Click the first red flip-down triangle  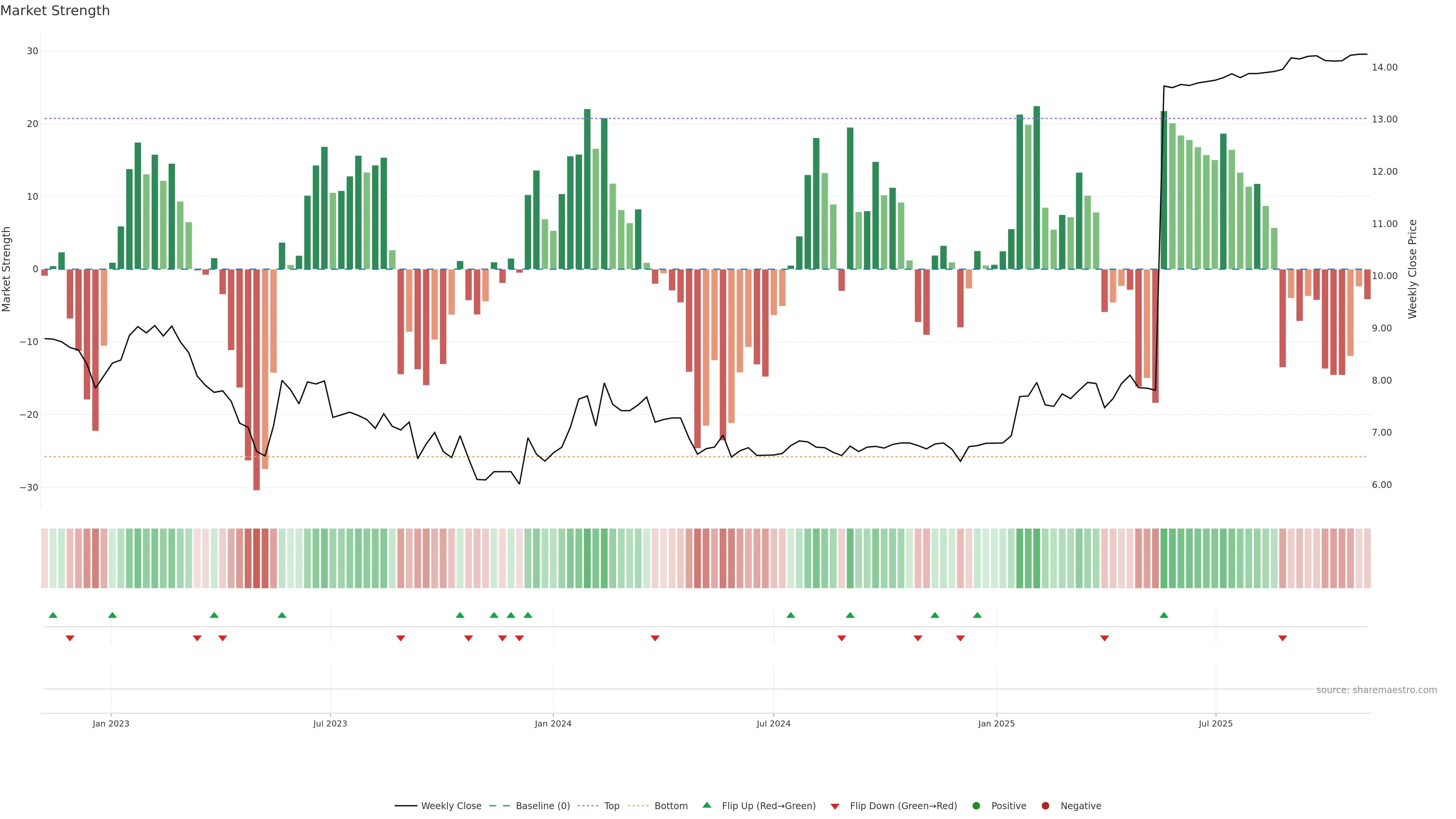(70, 638)
